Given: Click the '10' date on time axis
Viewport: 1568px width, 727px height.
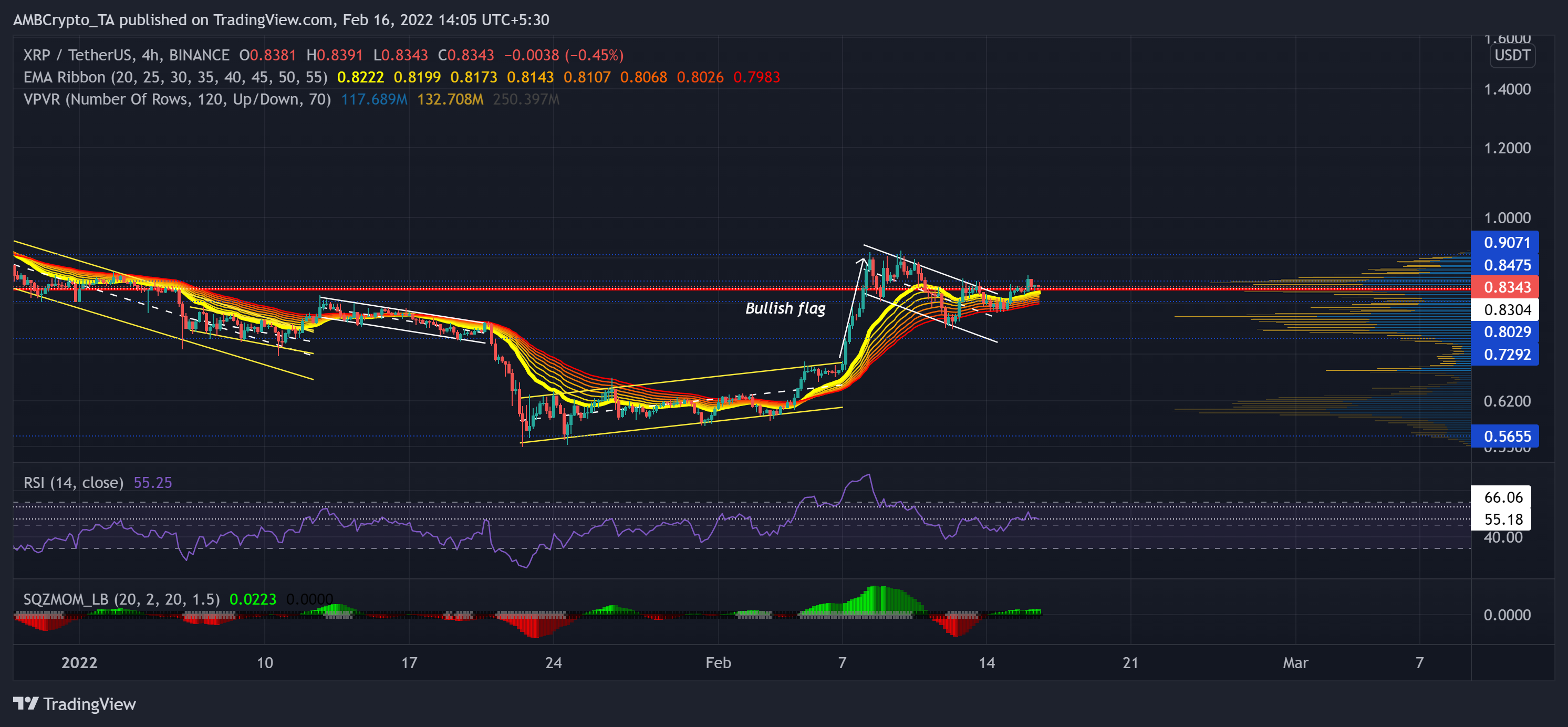Looking at the screenshot, I should pyautogui.click(x=265, y=663).
